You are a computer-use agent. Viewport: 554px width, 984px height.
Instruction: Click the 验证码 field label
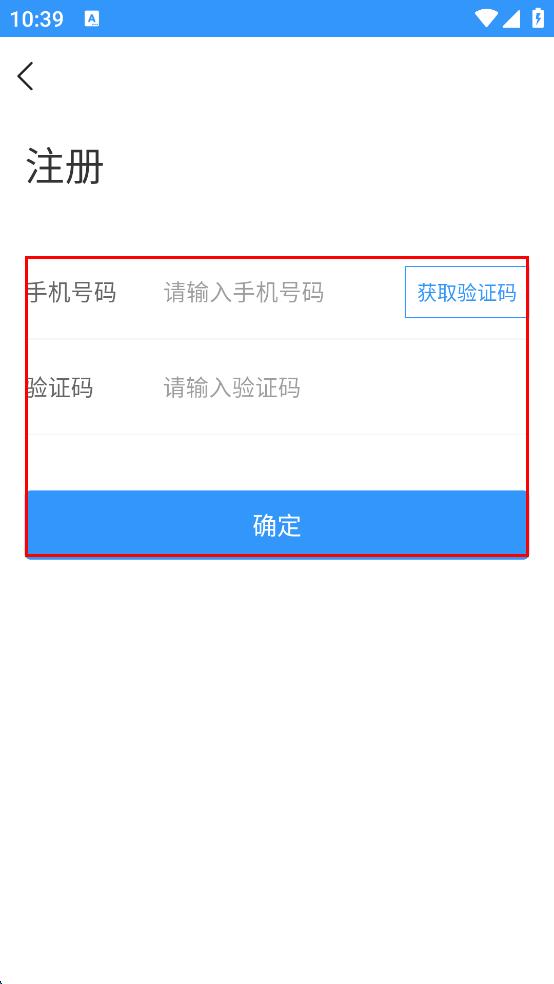click(60, 388)
